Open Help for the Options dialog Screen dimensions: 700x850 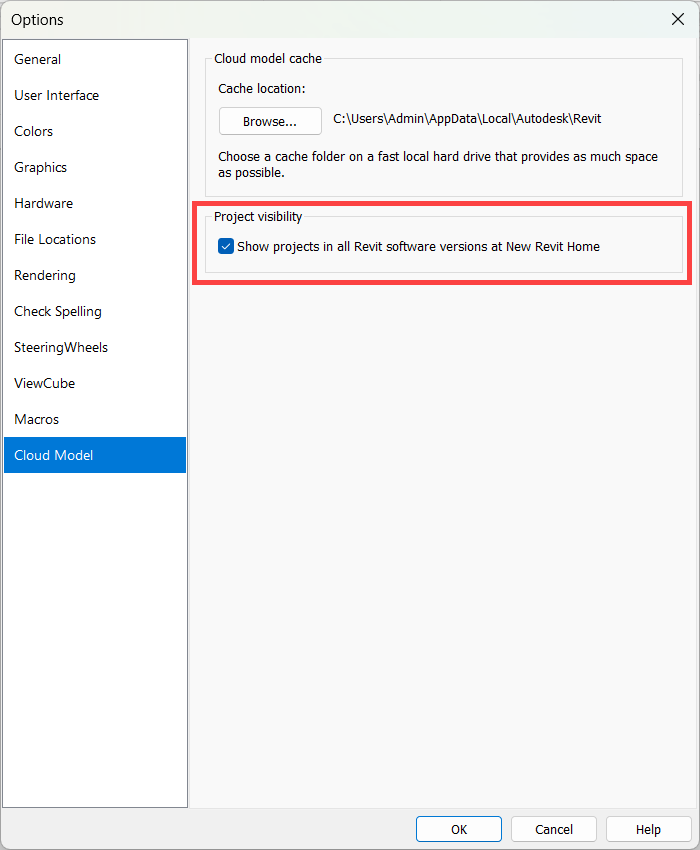648,829
